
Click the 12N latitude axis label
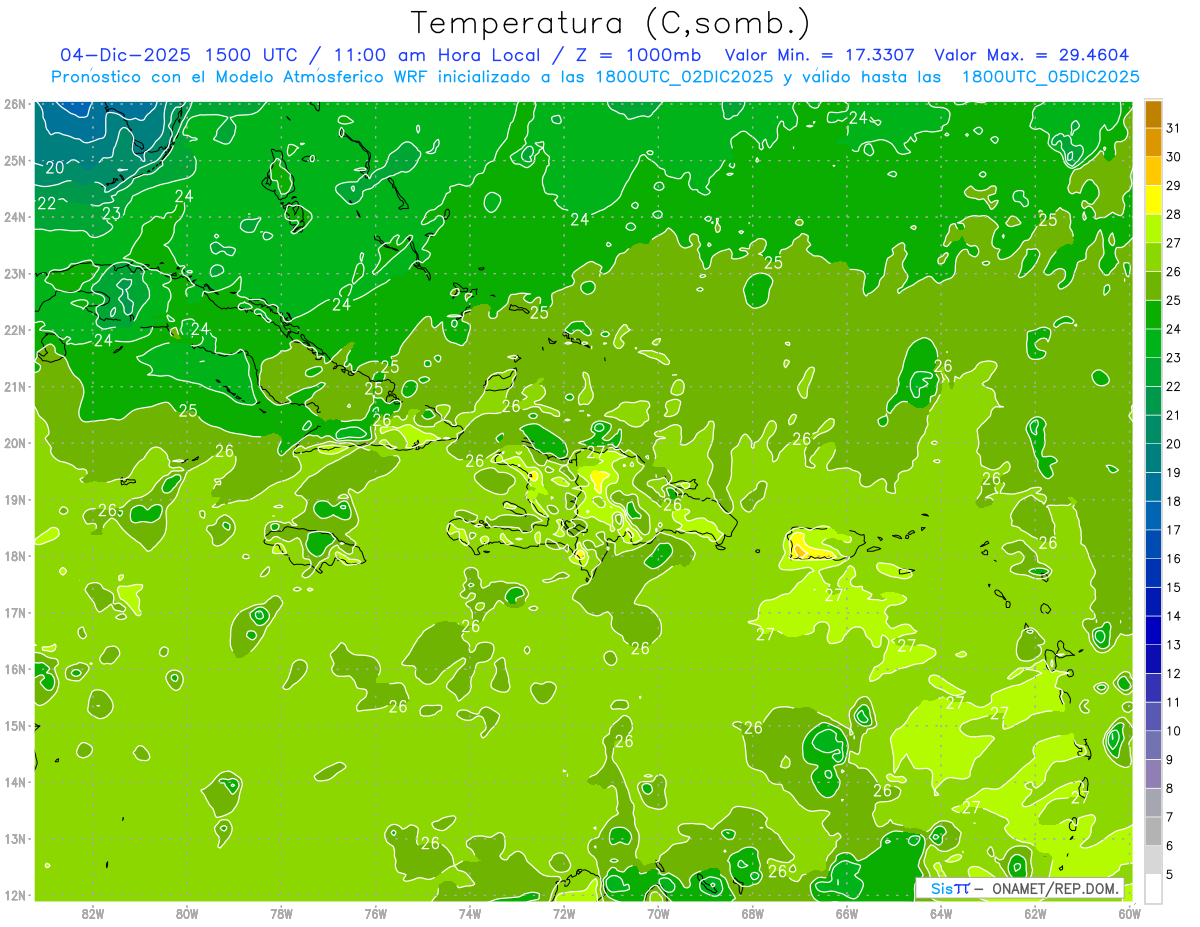[14, 895]
